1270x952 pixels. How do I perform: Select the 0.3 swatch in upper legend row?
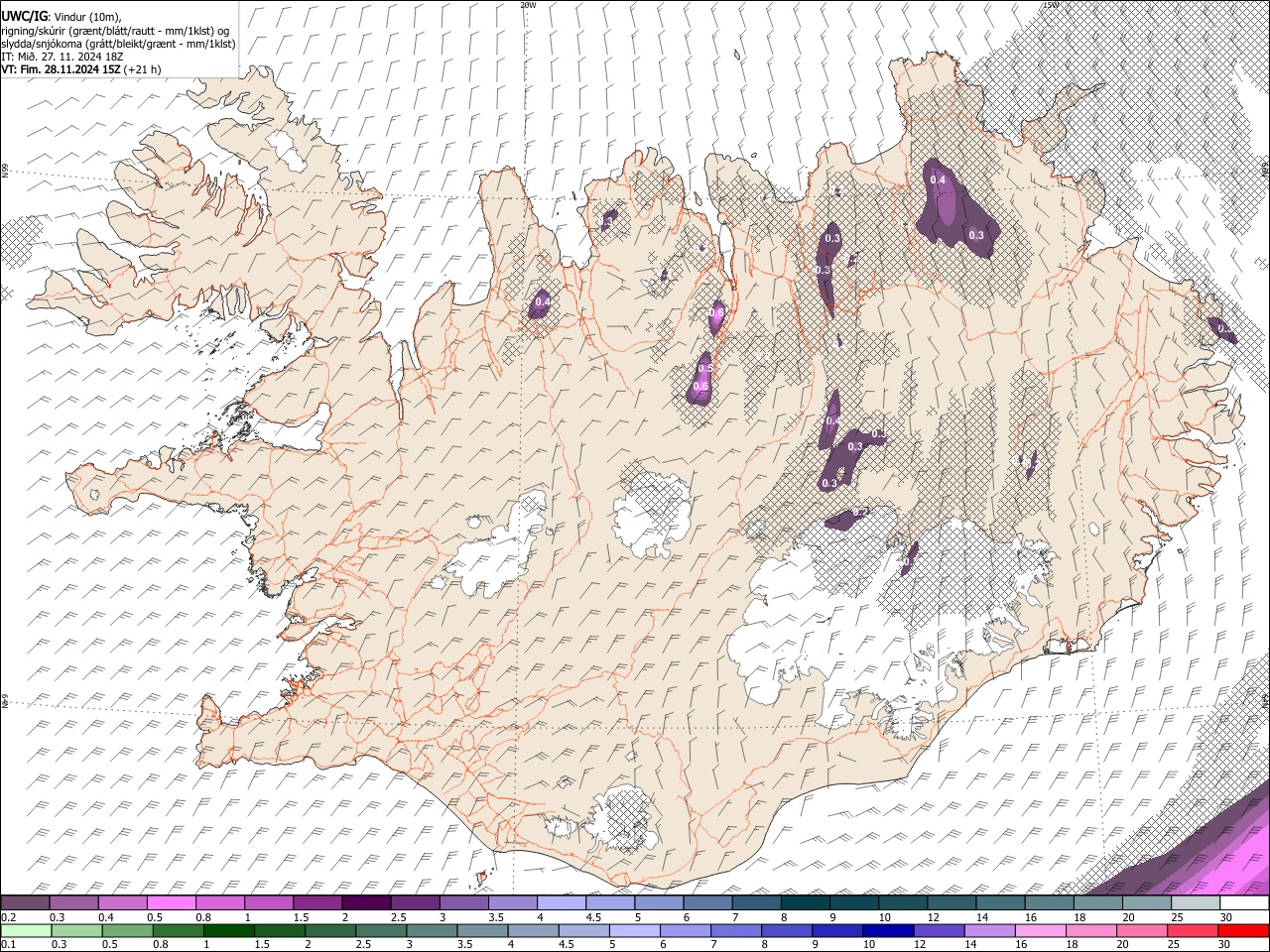click(74, 903)
